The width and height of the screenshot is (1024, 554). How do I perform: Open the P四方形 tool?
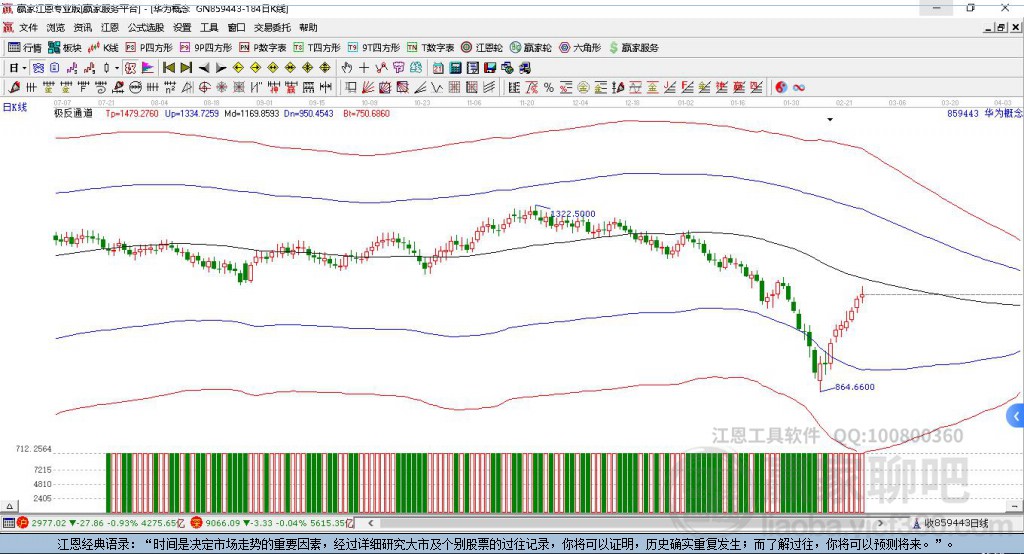pyautogui.click(x=150, y=48)
